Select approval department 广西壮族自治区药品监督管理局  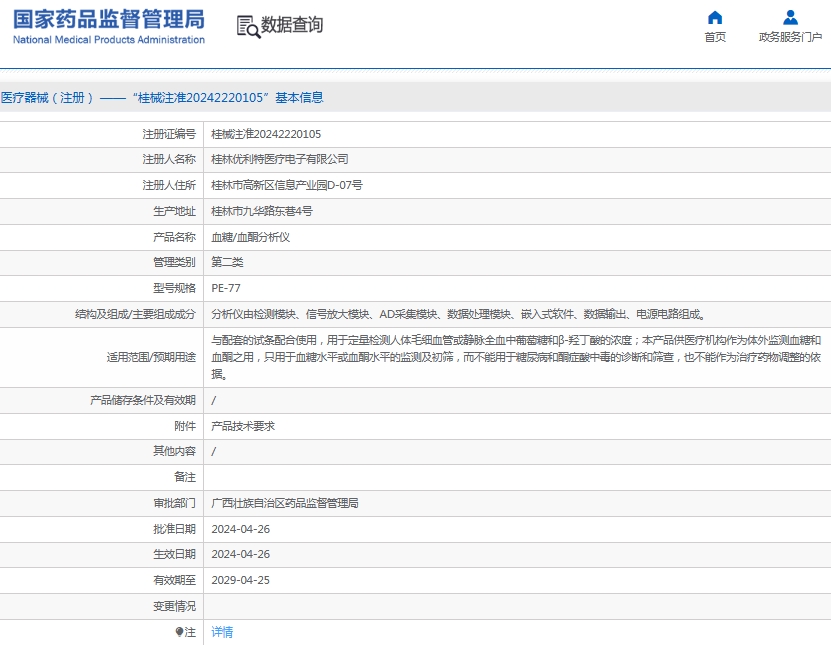click(x=285, y=503)
